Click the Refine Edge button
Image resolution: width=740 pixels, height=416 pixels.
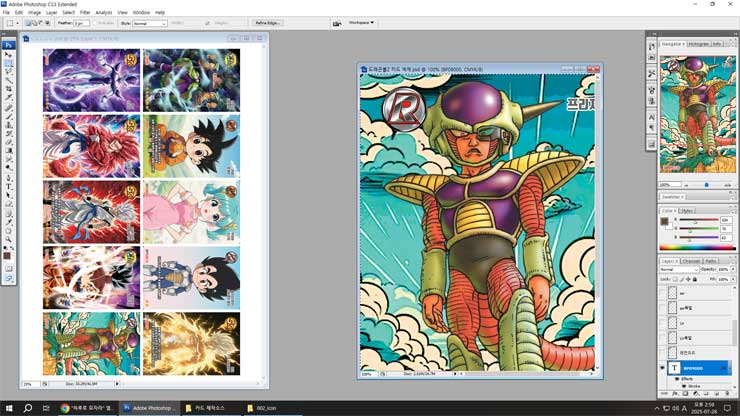point(267,23)
